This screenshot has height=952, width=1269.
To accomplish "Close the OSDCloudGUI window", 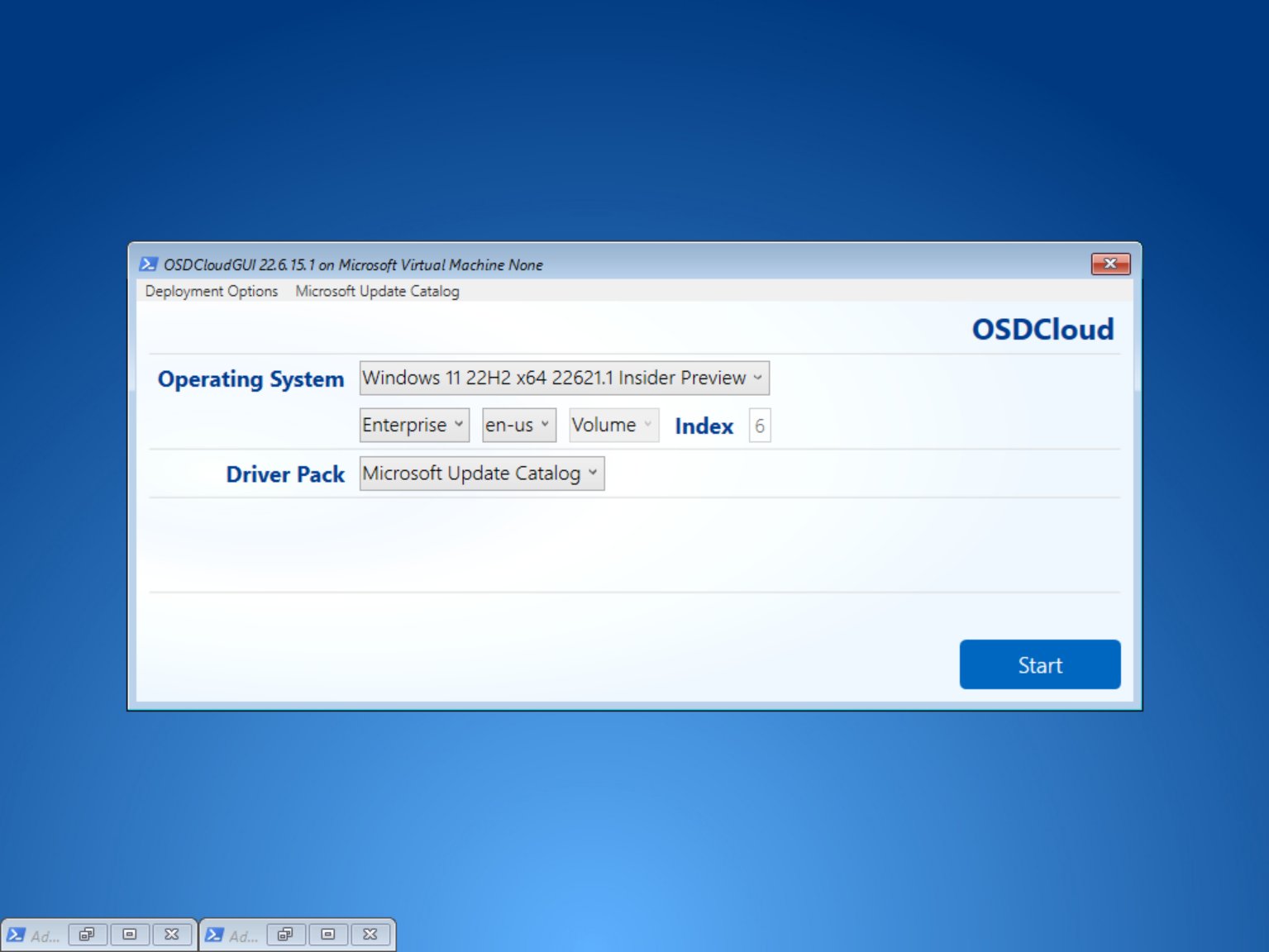I will pos(1110,264).
